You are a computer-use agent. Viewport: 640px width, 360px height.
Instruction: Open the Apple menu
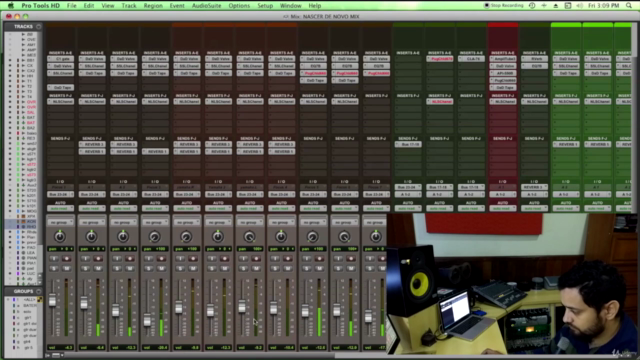[11, 6]
